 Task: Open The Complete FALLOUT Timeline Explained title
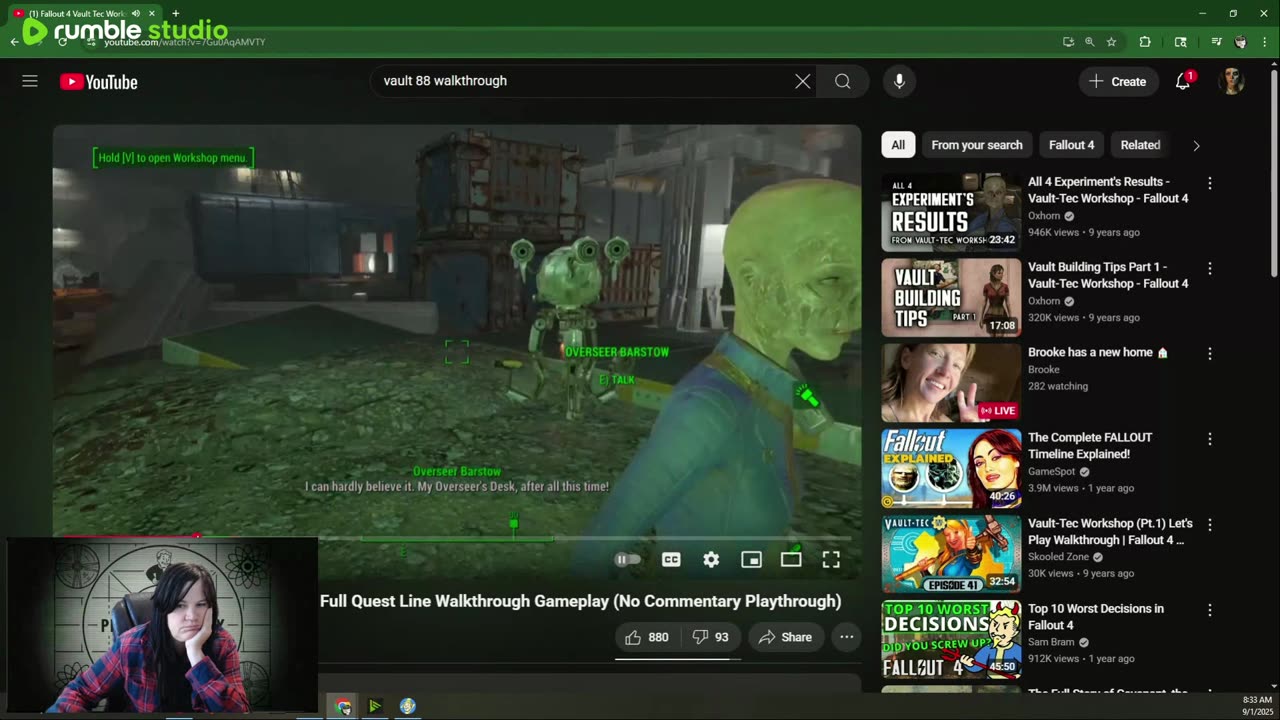(1090, 445)
